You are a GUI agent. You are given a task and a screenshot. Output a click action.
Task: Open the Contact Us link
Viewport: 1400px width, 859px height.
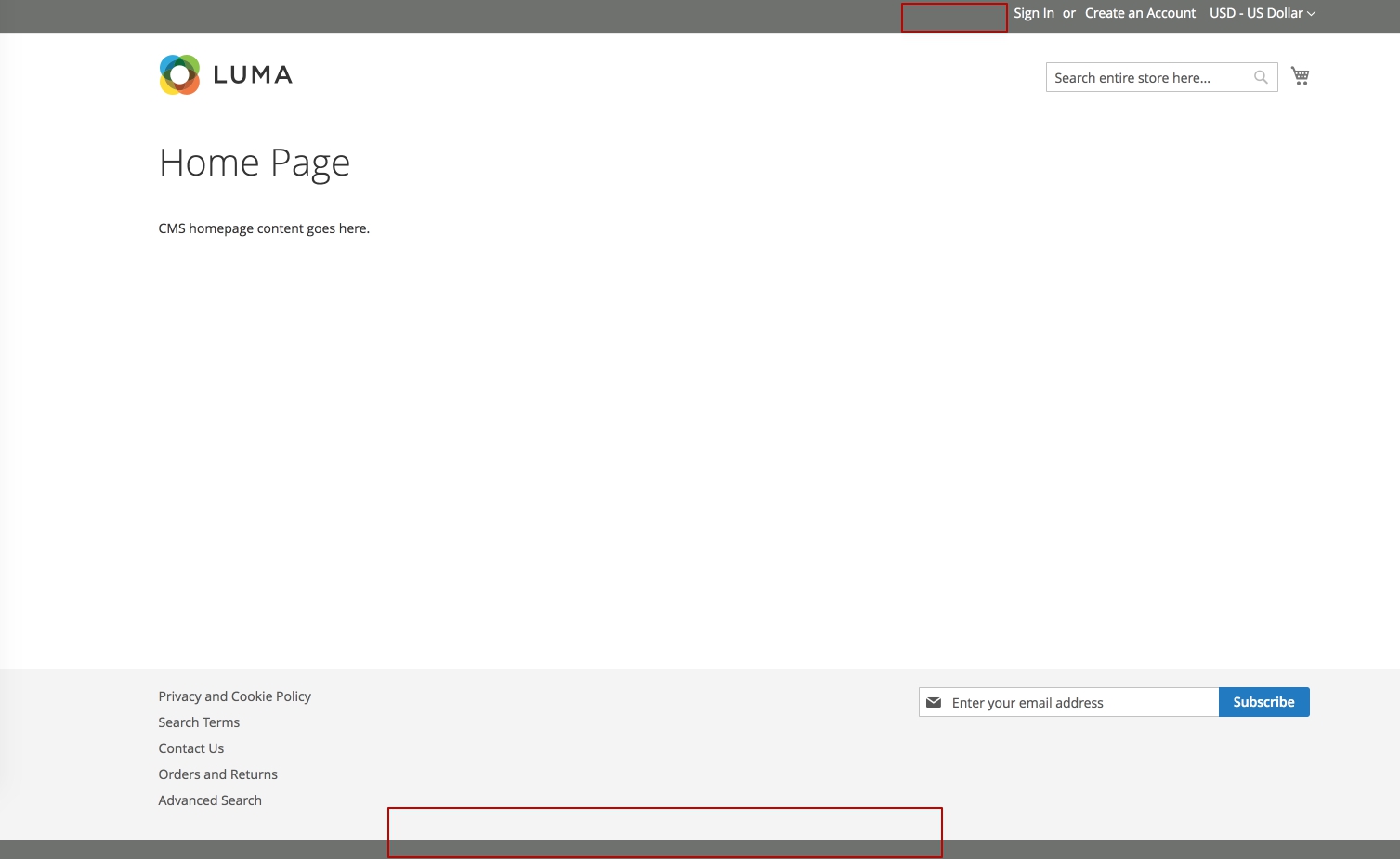(190, 748)
